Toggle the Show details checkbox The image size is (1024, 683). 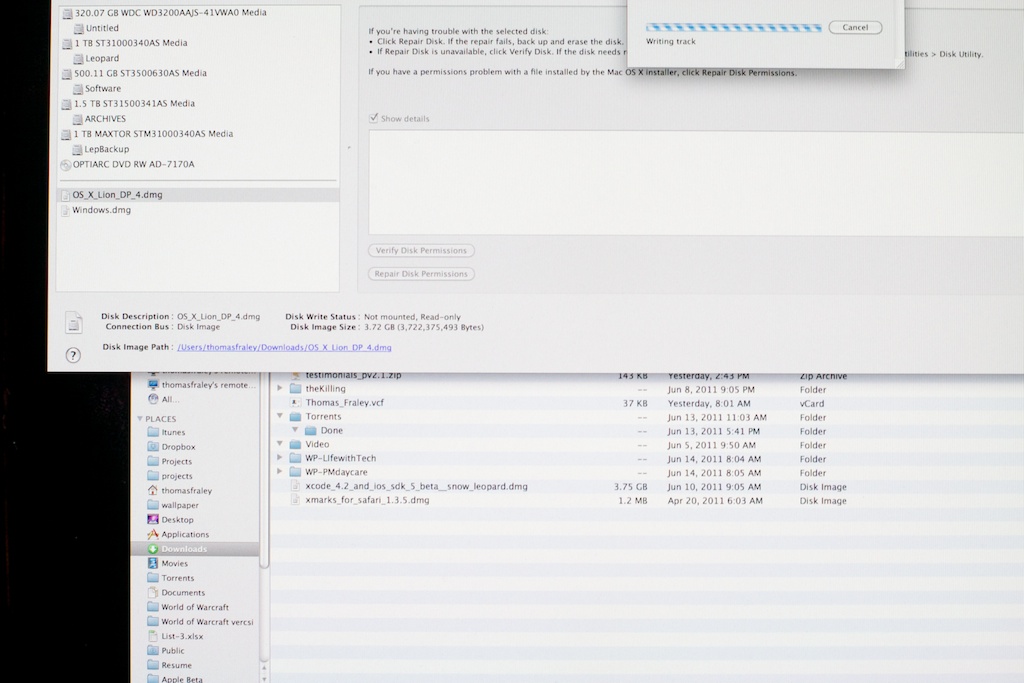[x=374, y=118]
